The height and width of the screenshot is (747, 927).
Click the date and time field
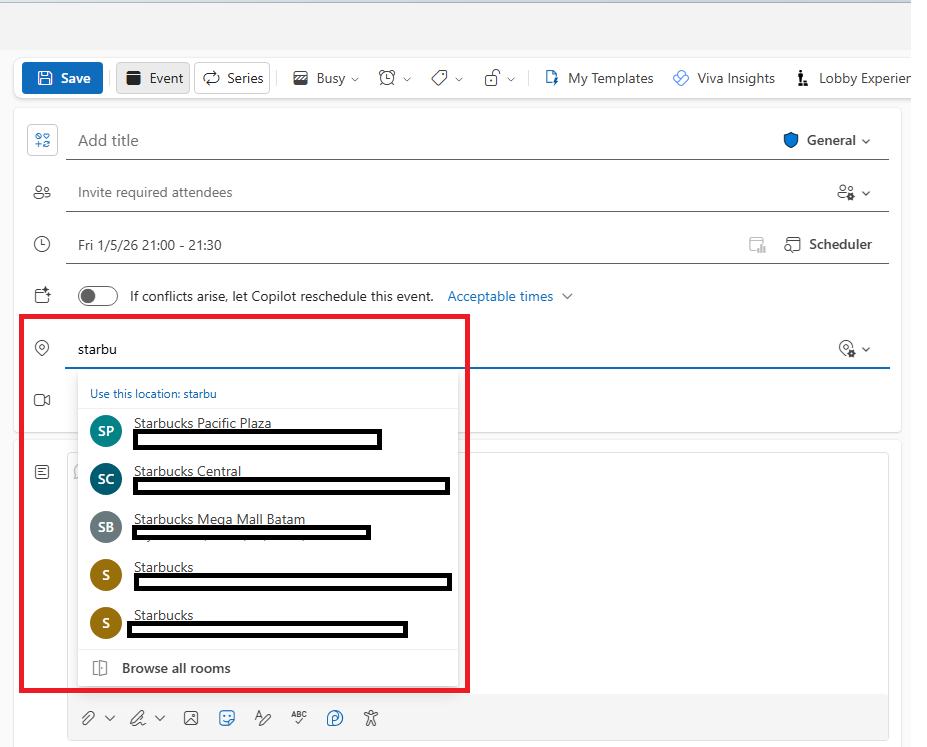402,245
